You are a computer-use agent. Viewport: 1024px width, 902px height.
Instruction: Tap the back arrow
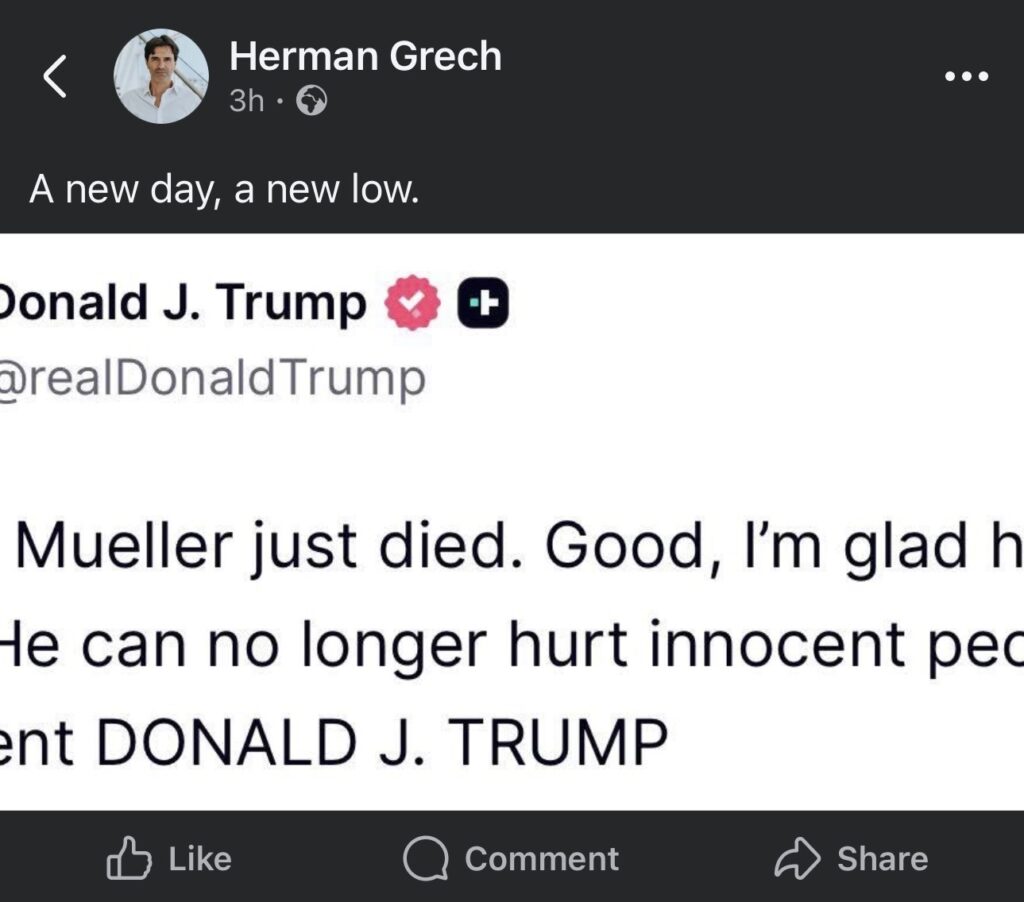55,77
